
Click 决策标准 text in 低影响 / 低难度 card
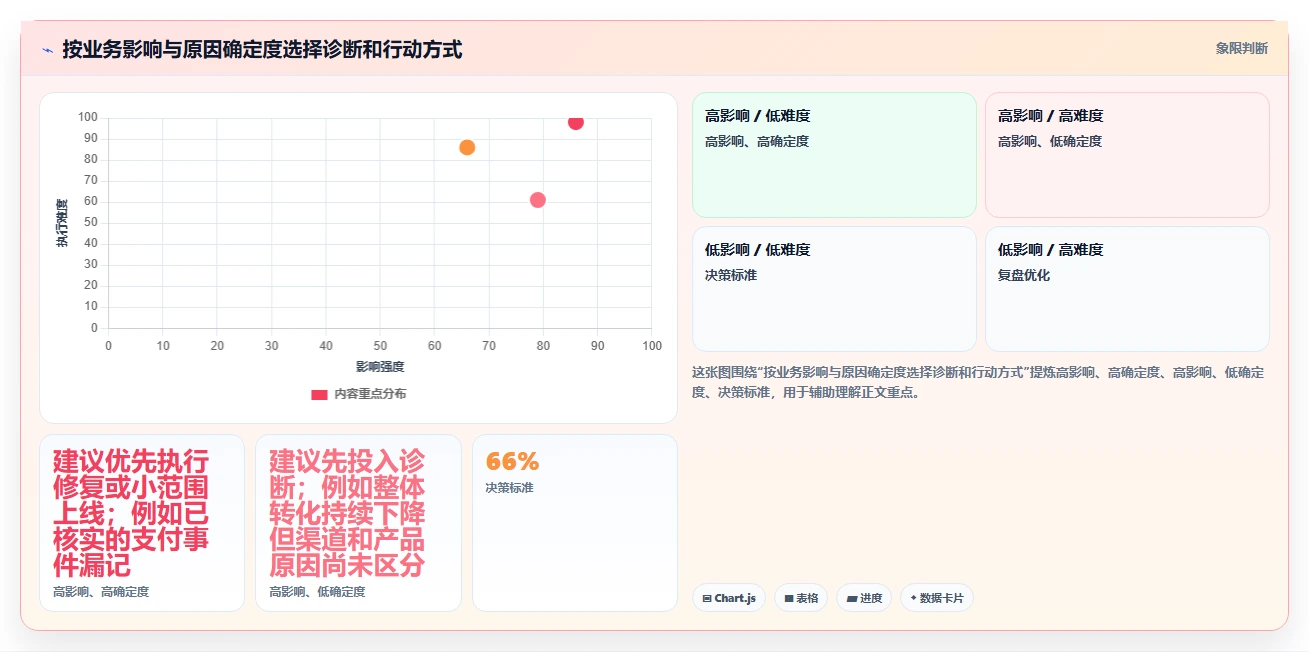[731, 275]
